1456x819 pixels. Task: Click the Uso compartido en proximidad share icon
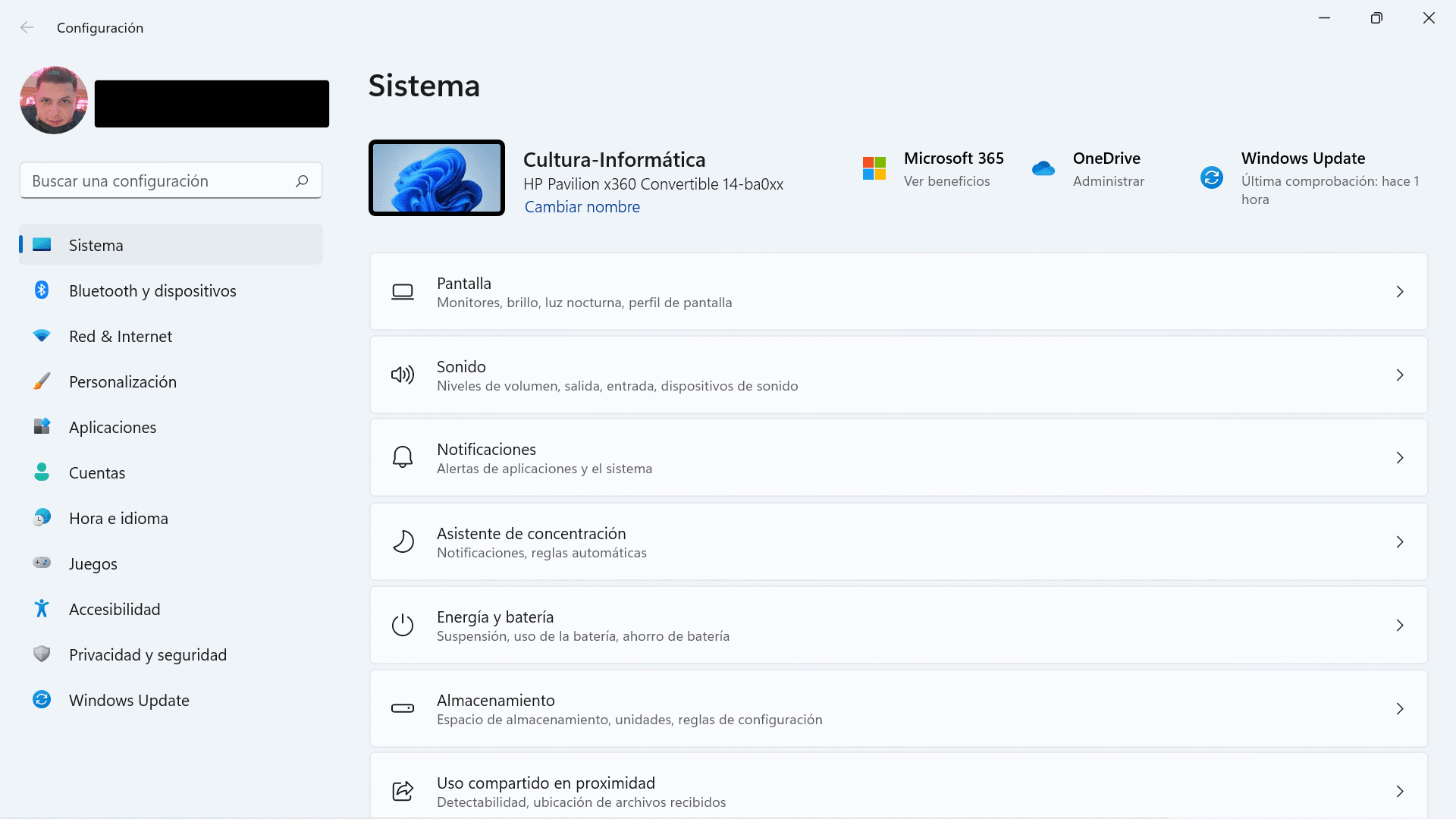[x=403, y=791]
